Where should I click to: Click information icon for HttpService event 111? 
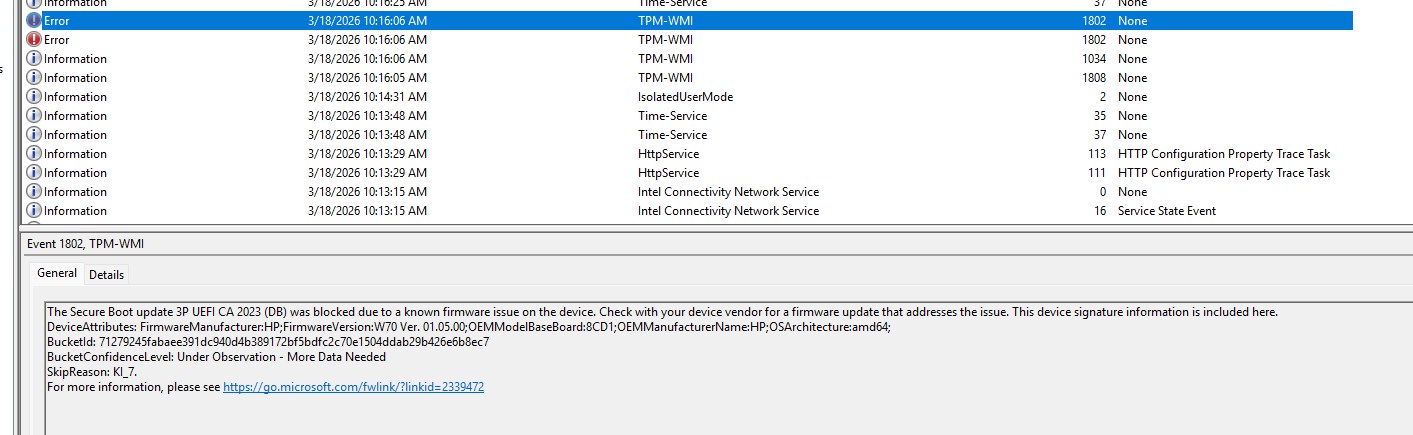click(x=34, y=173)
